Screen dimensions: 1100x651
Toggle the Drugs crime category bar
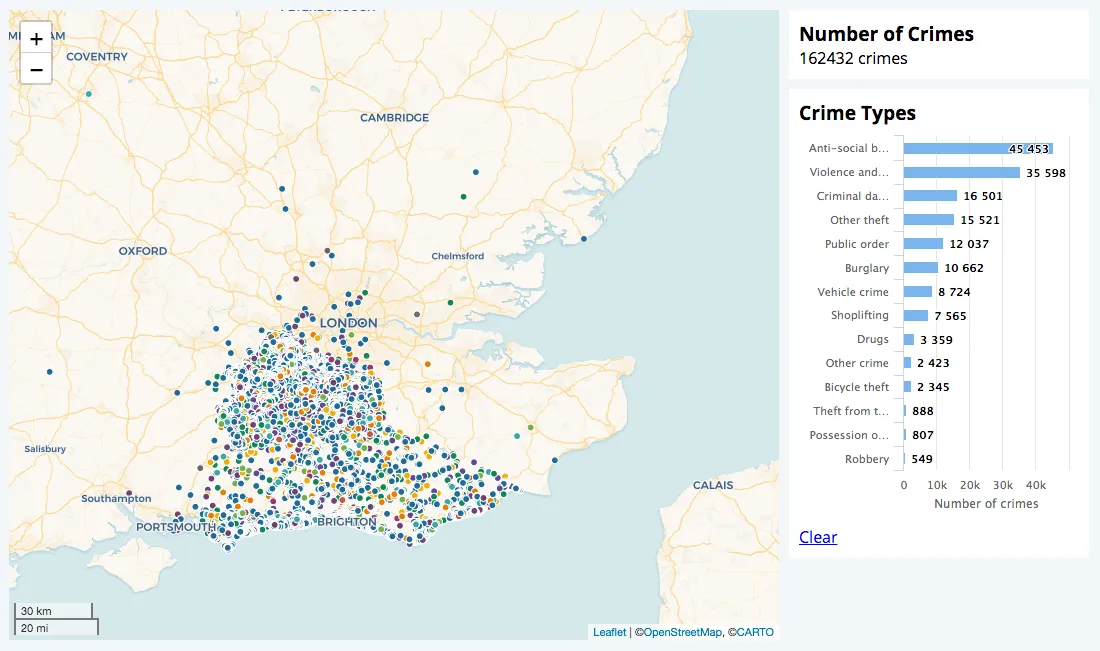pos(910,339)
